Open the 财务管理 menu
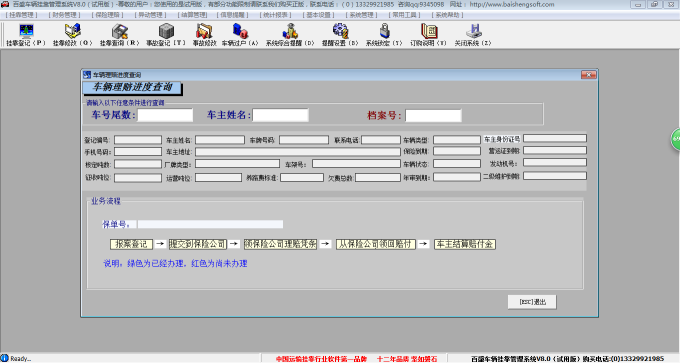 tap(64, 15)
